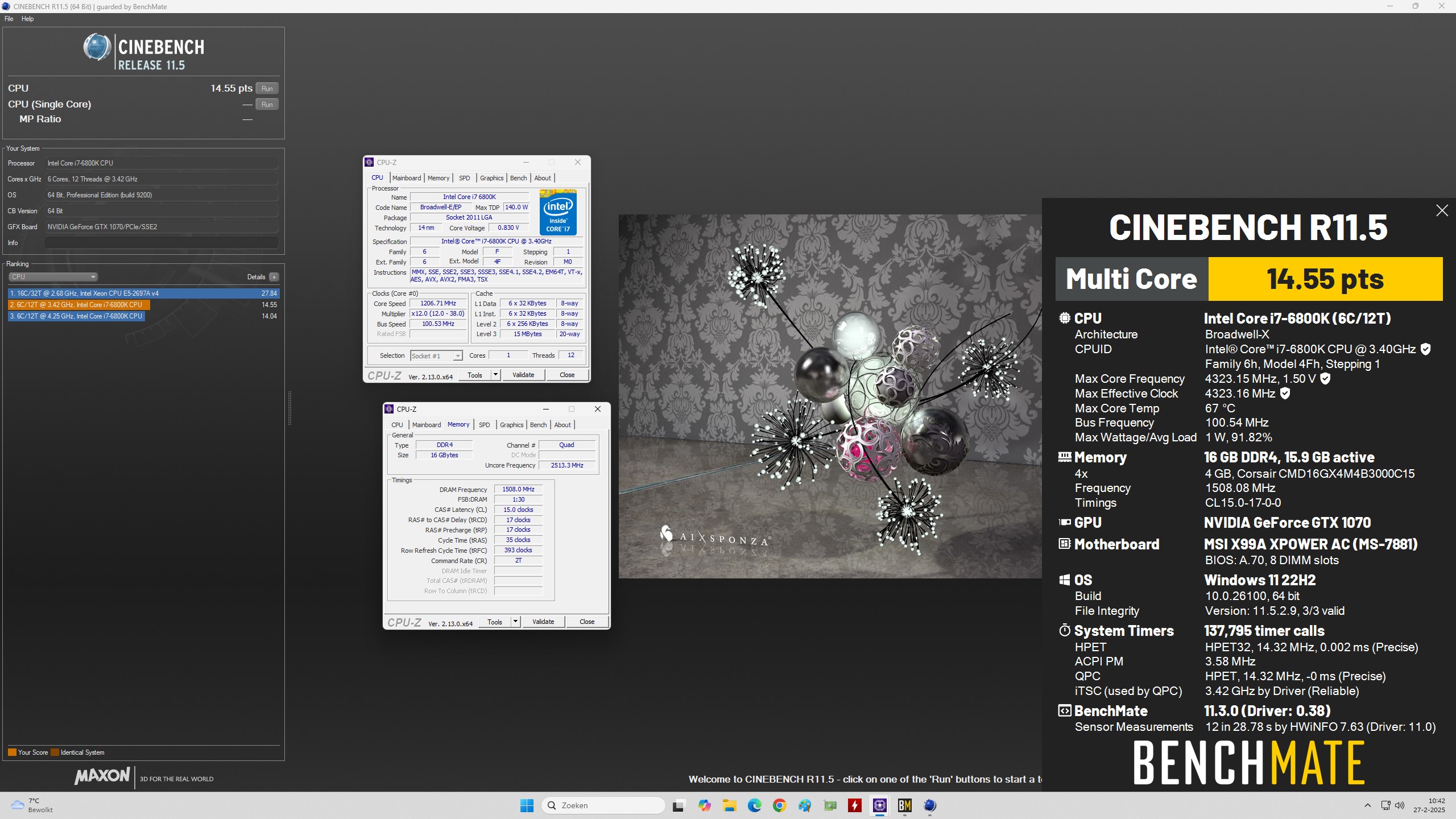
Task: Switch to Memory tab in top CPU-Z window
Action: click(439, 178)
